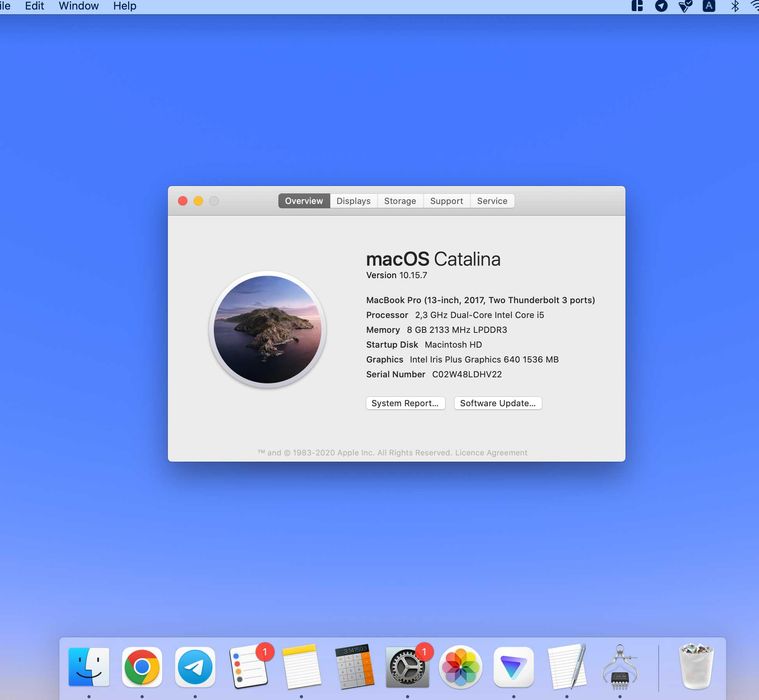Screen dimensions: 759x700
Task: Switch to the Storage tab
Action: point(400,201)
